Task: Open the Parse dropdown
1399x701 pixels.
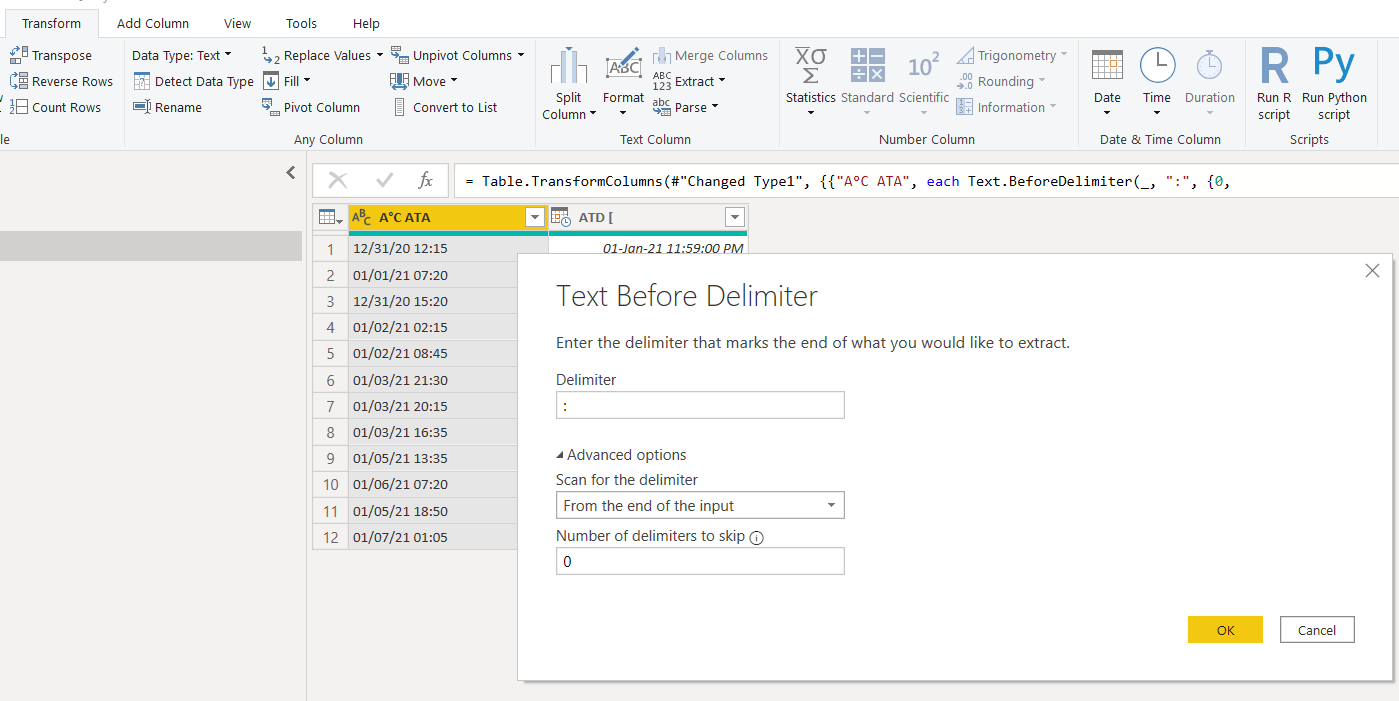Action: click(686, 107)
